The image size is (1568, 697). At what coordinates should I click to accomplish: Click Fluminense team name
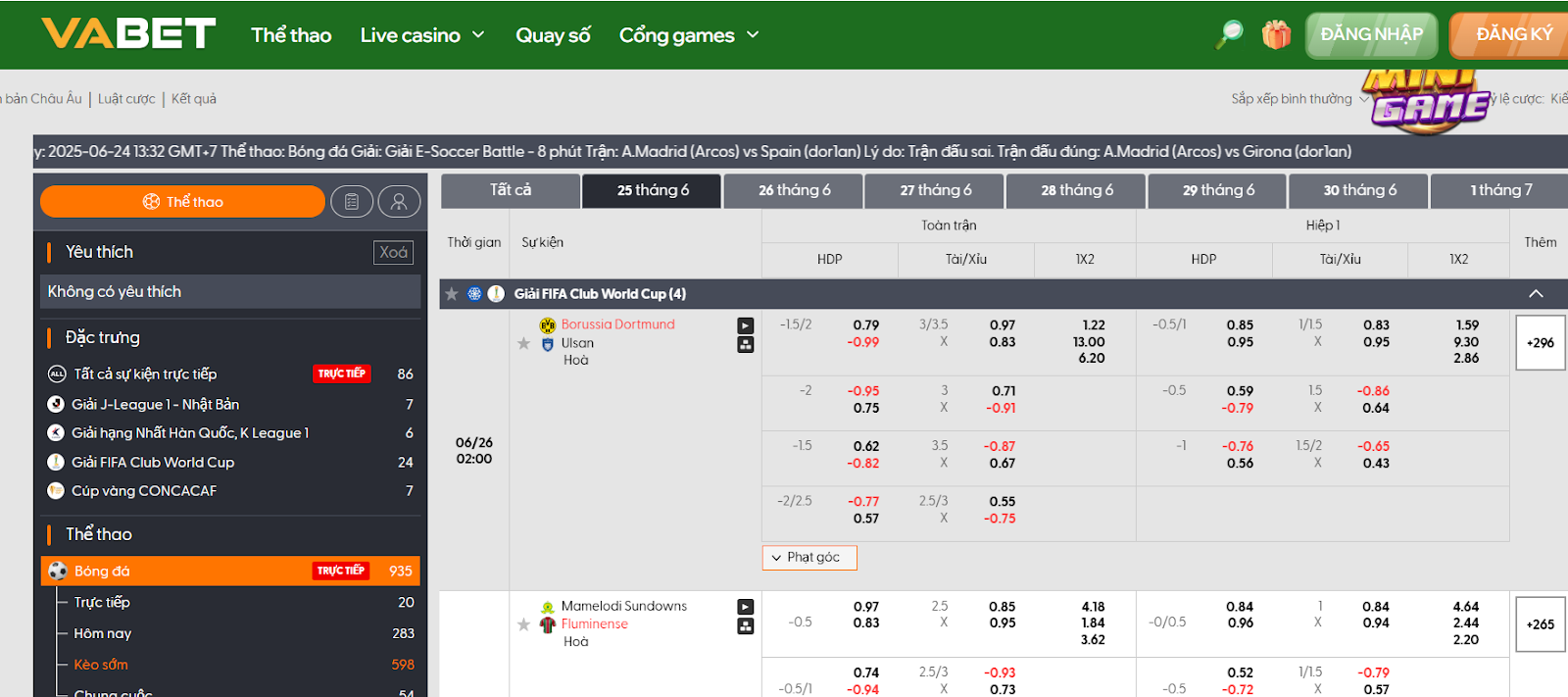pyautogui.click(x=594, y=623)
